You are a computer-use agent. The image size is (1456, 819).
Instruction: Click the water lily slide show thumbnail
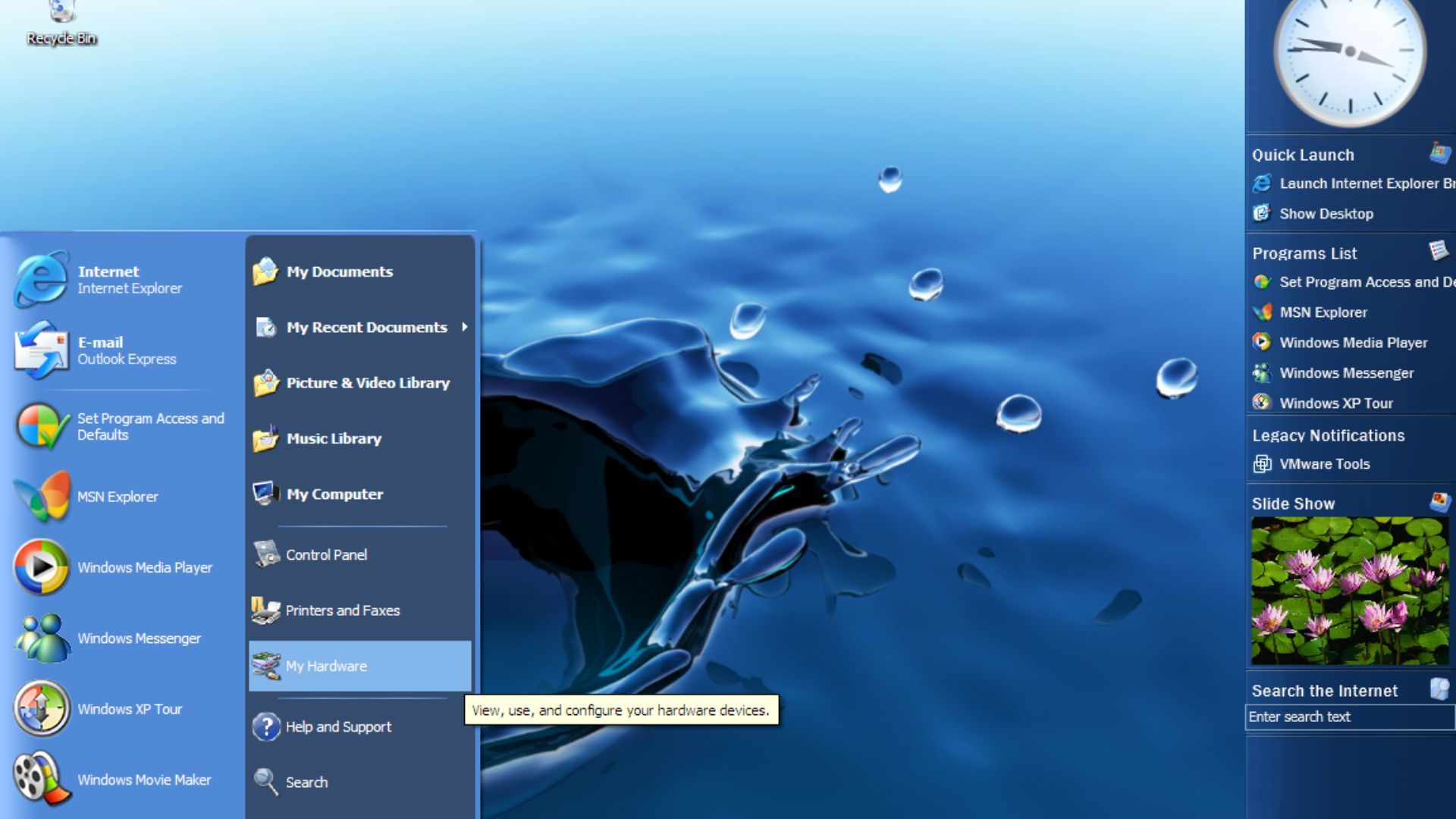[x=1349, y=591]
